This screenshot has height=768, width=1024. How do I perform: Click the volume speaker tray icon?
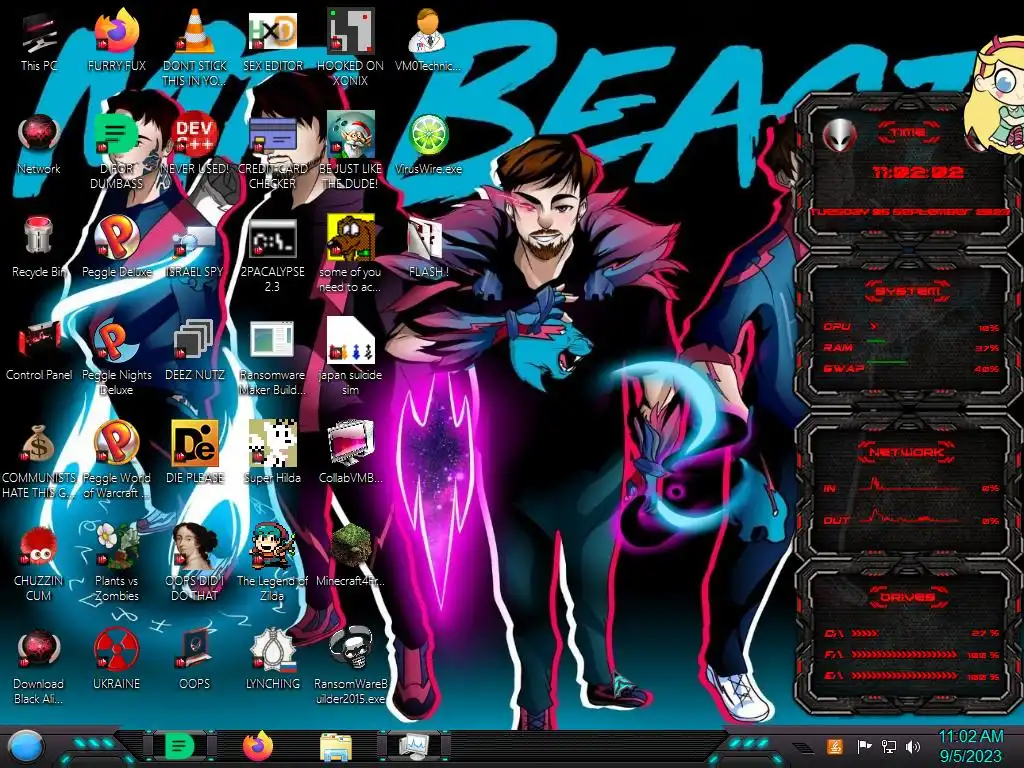tap(913, 746)
